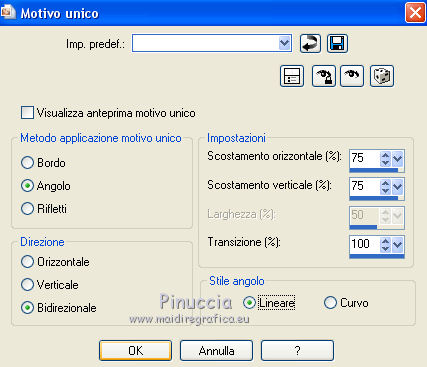Expand the Scostamento orizzontale slider dropdown arrow

pos(397,159)
